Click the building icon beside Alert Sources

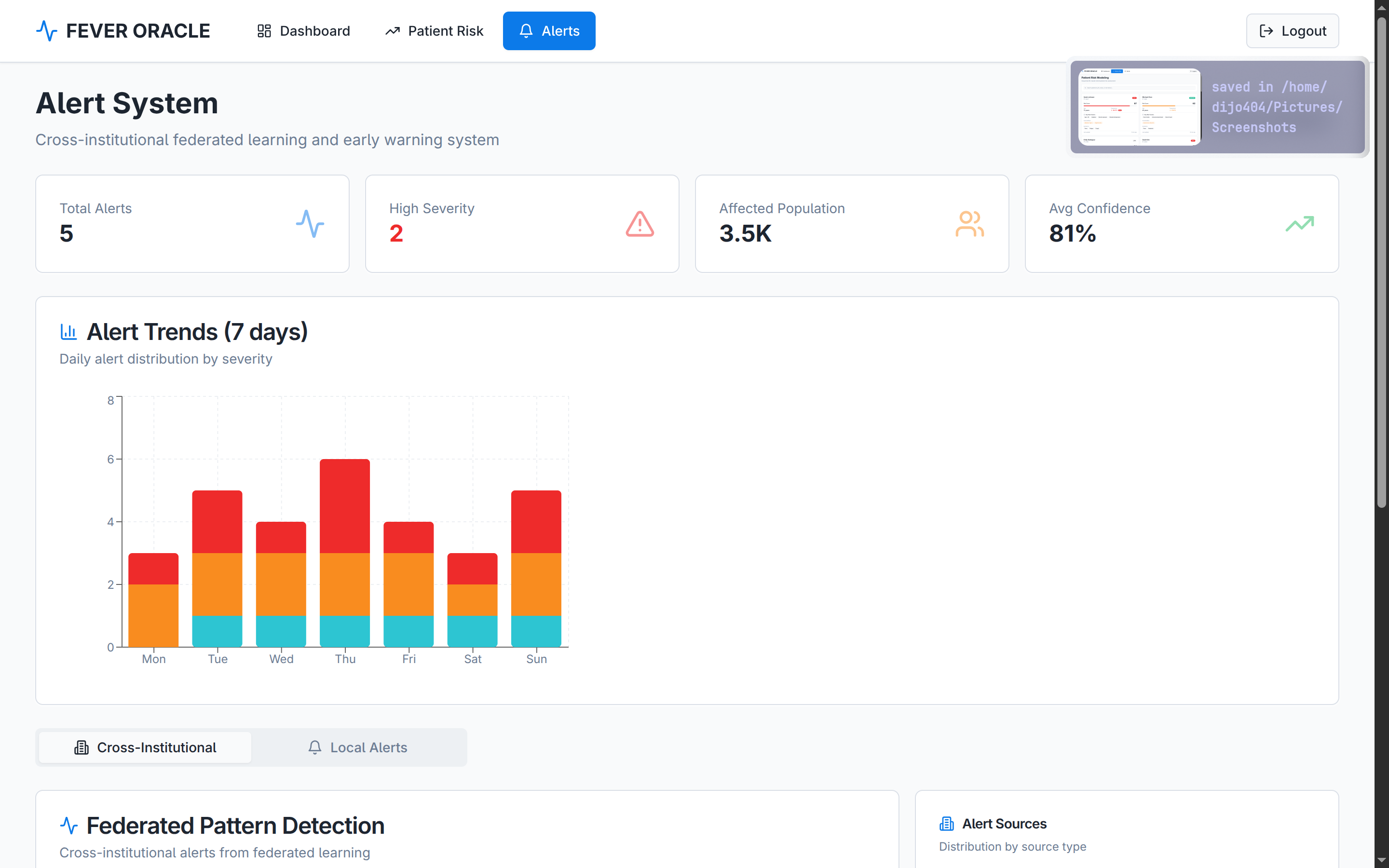(946, 824)
